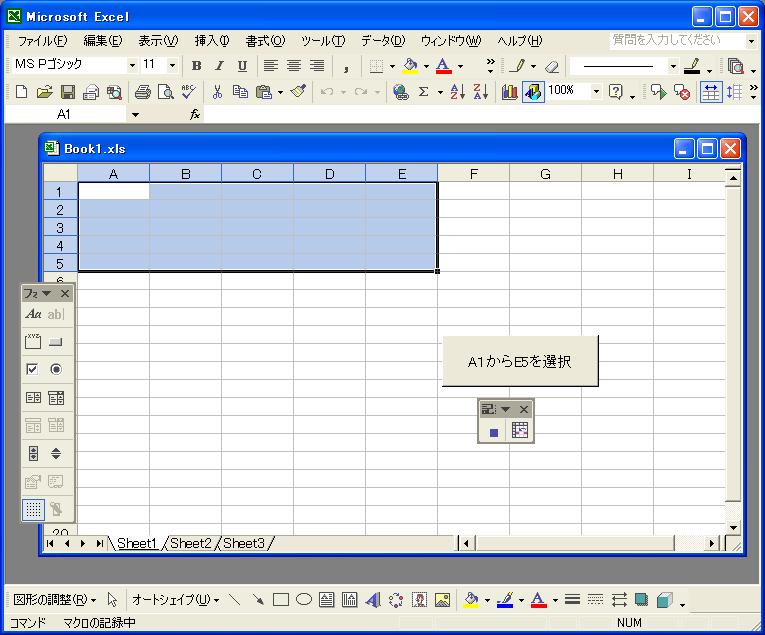Apply the Drawing toolbar blue Line Color

coord(505,599)
